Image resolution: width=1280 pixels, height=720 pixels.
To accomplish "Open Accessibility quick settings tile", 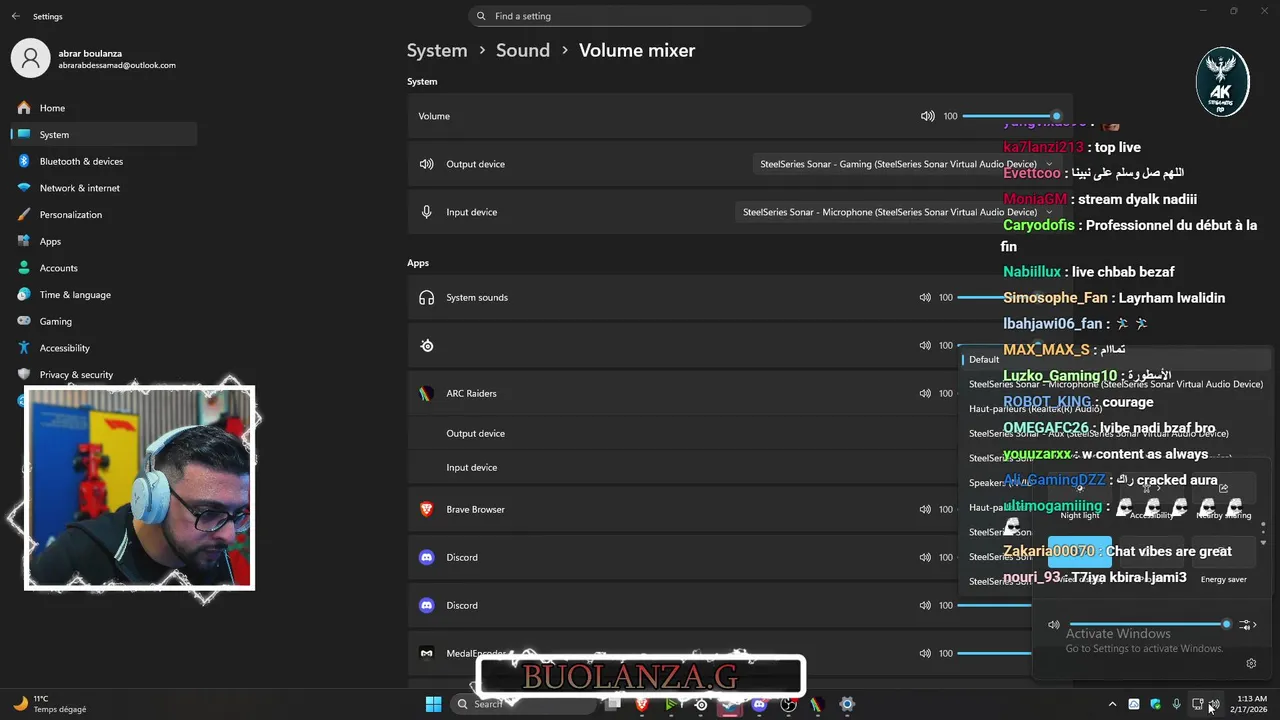I will (x=1151, y=488).
